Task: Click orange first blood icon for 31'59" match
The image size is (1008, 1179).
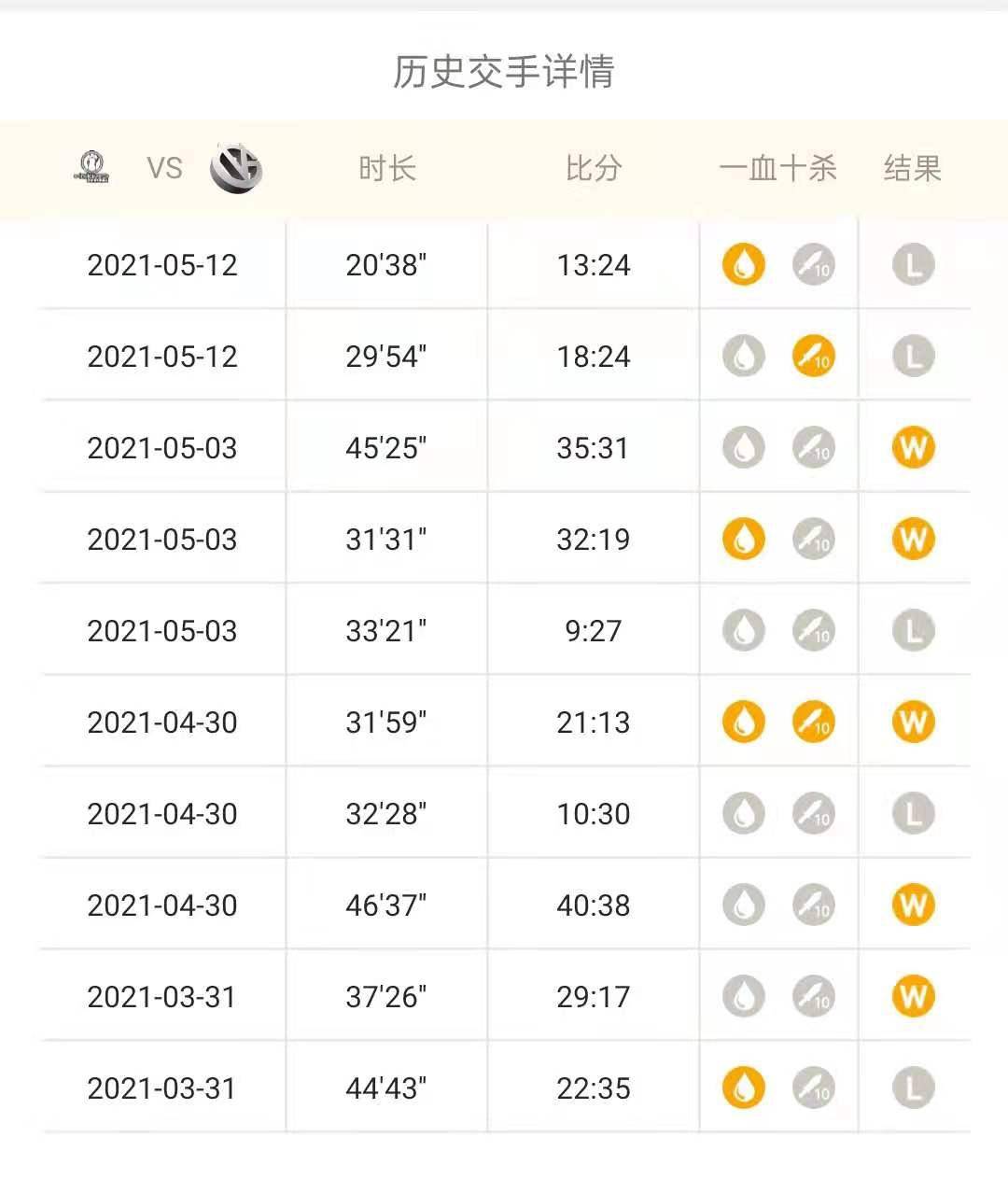Action: [744, 723]
